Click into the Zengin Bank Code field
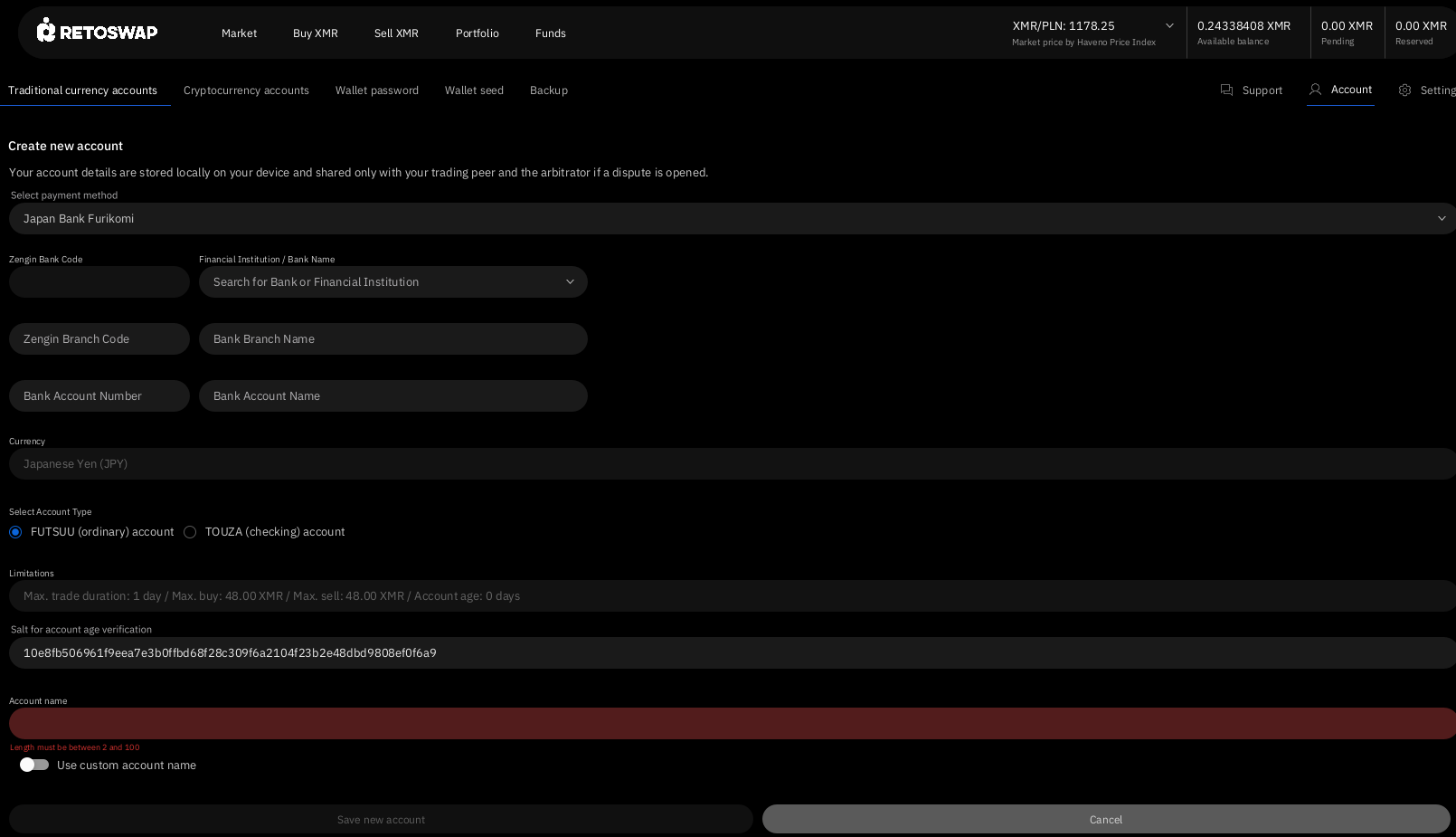The image size is (1456, 837). point(99,282)
